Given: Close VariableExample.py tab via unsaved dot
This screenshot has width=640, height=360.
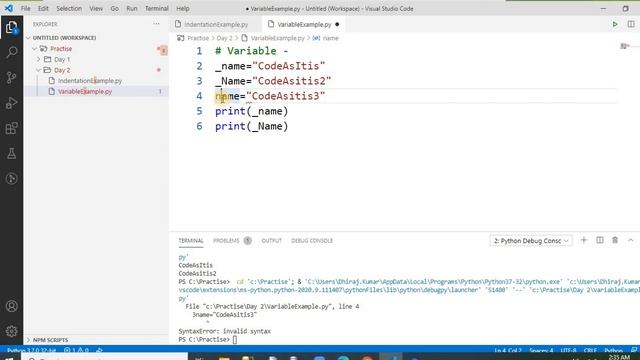Looking at the screenshot, I should coord(337,24).
